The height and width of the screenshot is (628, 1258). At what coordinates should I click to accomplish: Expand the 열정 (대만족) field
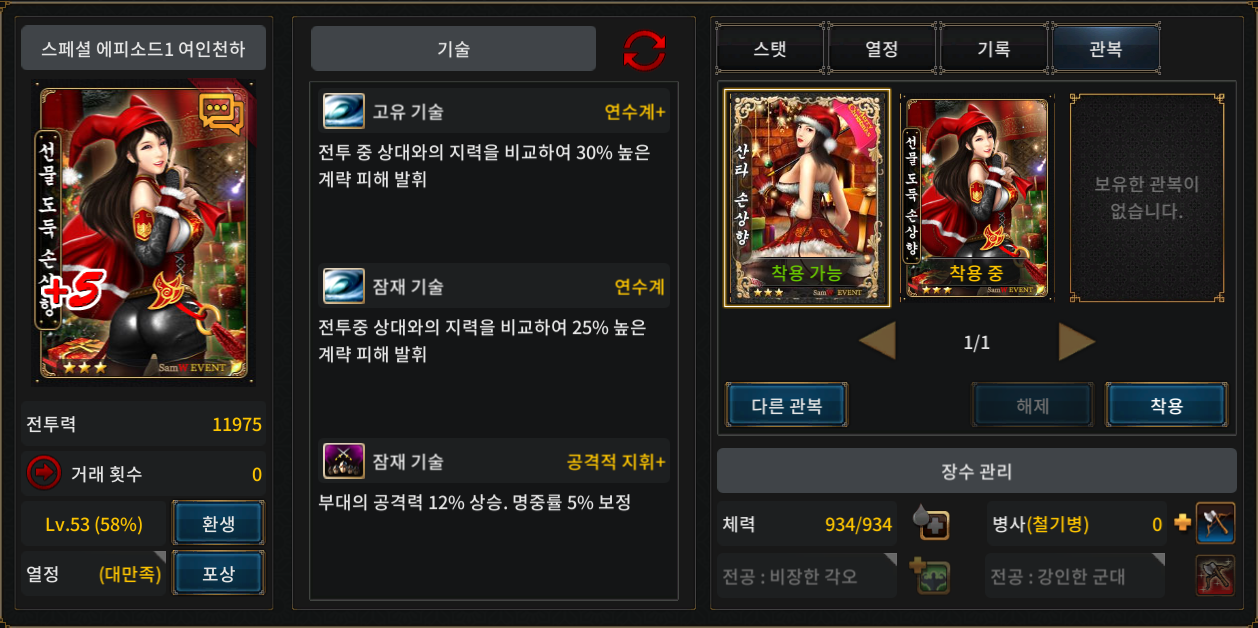coord(94,574)
